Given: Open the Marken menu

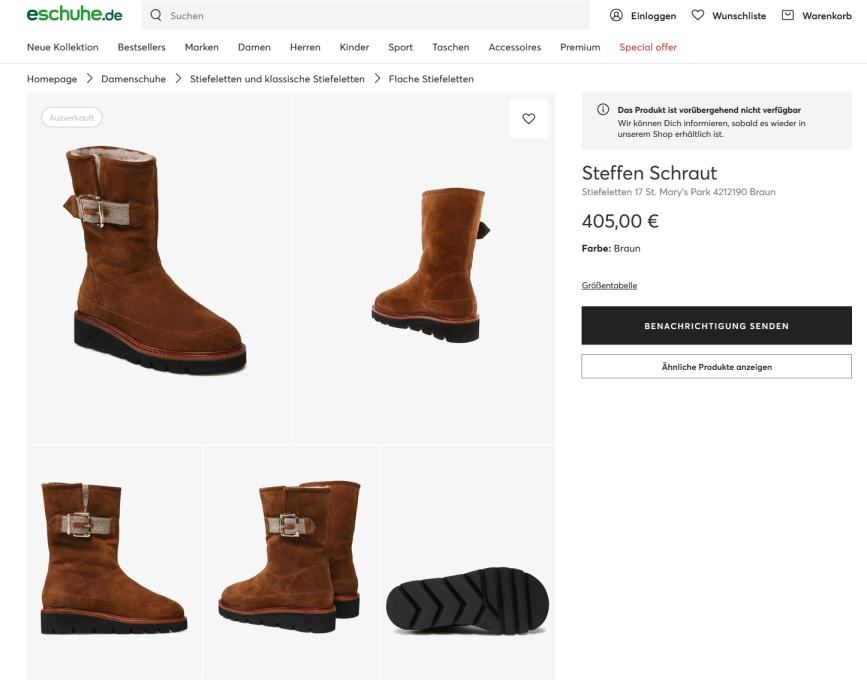Looking at the screenshot, I should (x=202, y=47).
